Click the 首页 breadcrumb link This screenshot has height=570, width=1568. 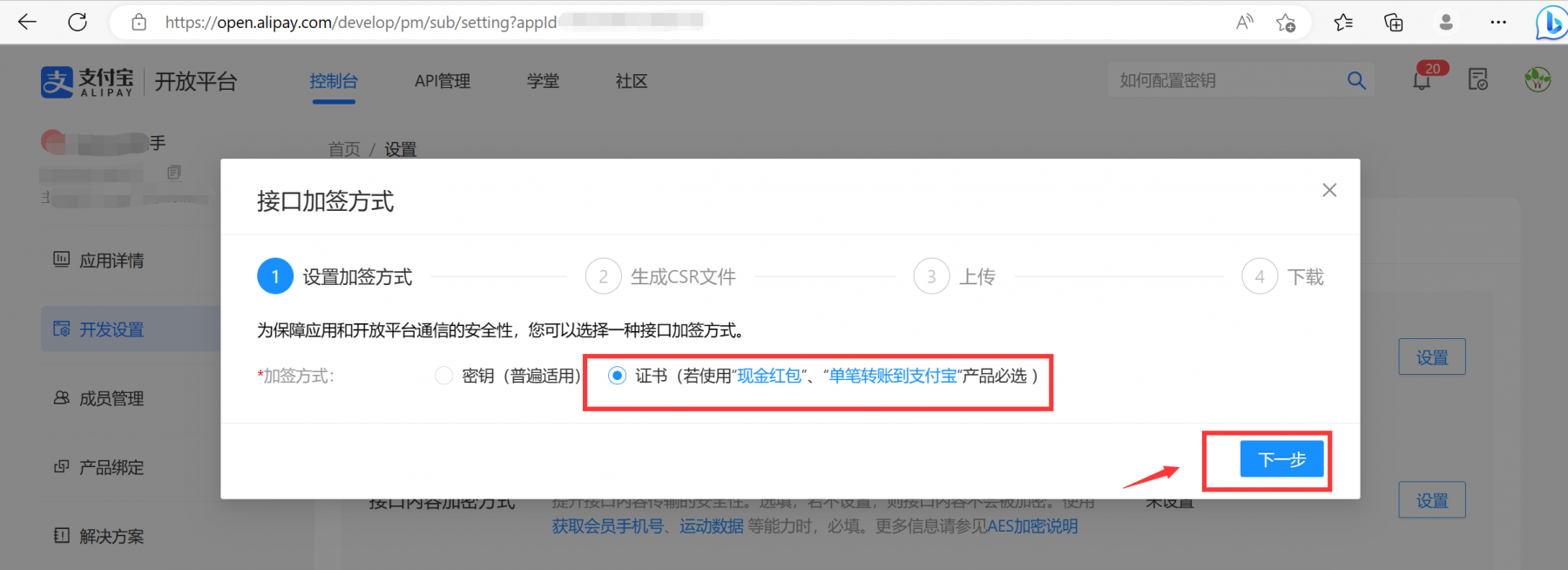[344, 149]
